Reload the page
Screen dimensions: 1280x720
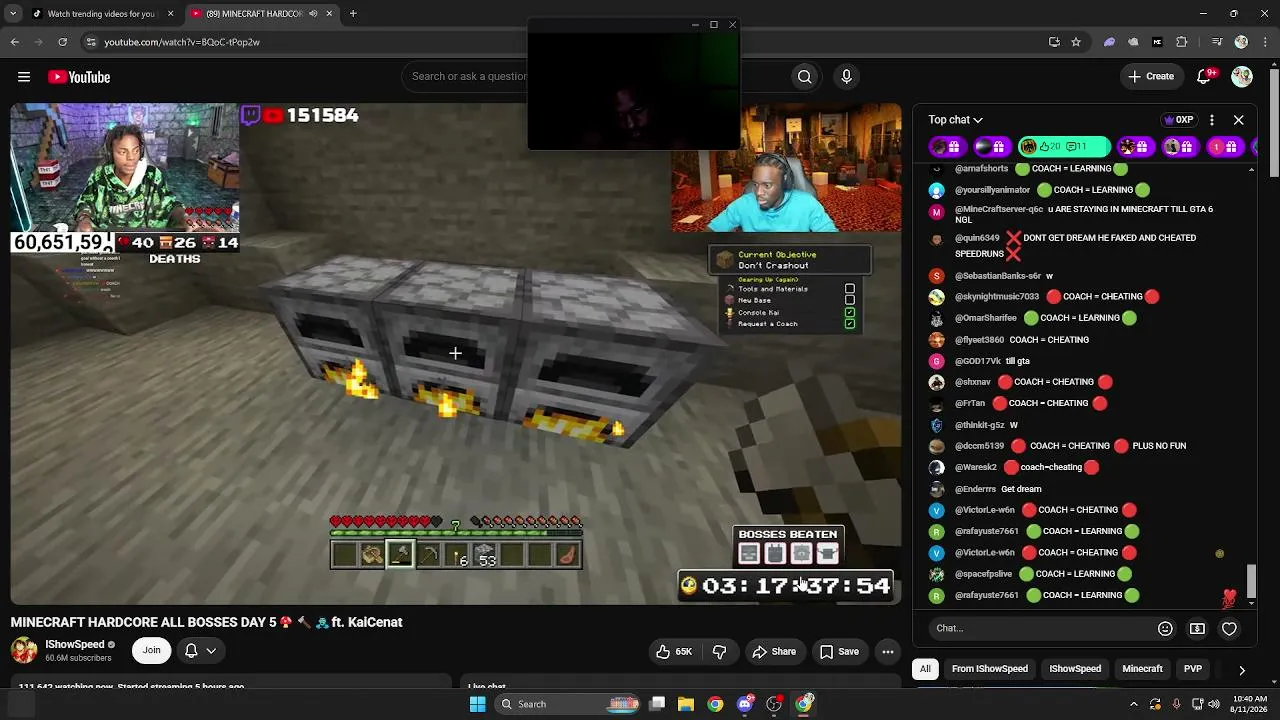(x=62, y=42)
